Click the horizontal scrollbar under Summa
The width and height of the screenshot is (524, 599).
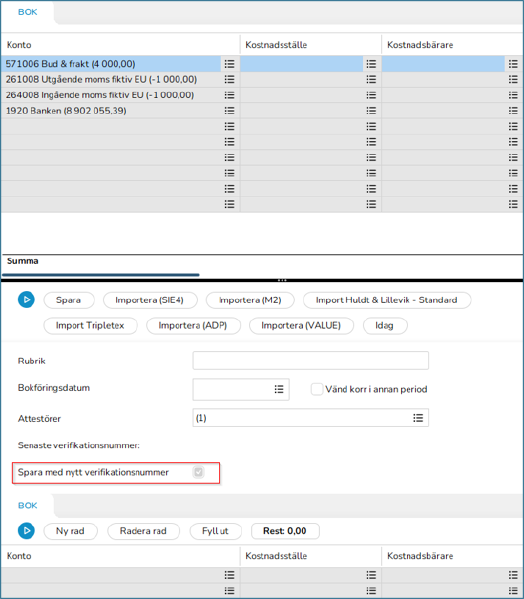click(101, 275)
